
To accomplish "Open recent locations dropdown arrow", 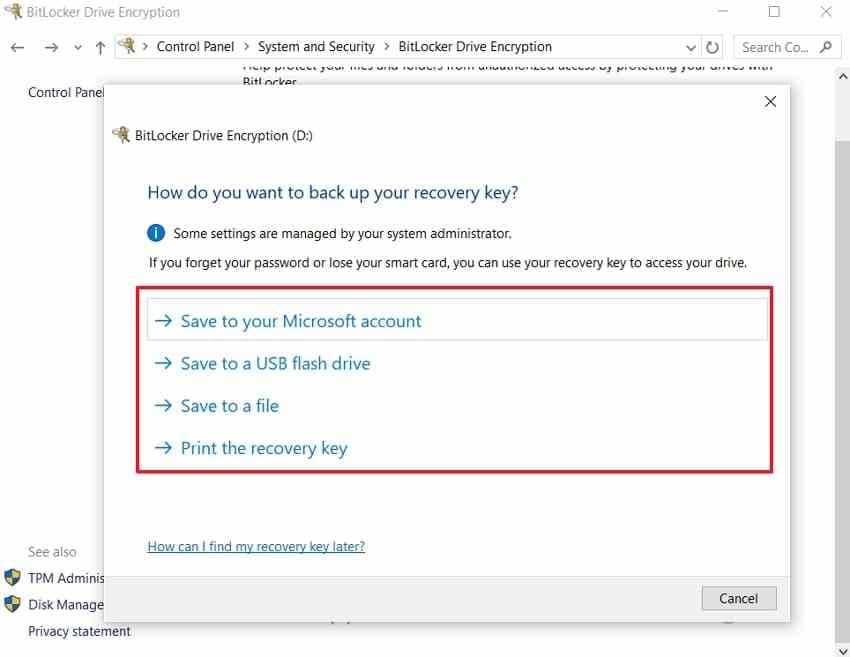I will [78, 48].
